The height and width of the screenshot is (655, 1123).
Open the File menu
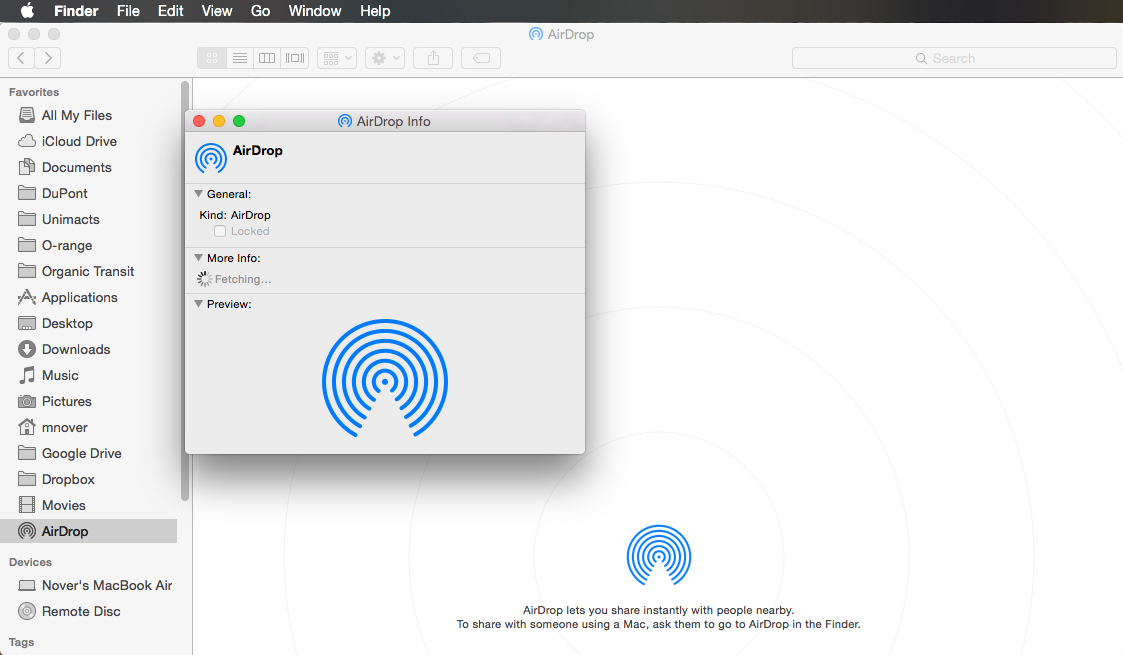click(128, 11)
